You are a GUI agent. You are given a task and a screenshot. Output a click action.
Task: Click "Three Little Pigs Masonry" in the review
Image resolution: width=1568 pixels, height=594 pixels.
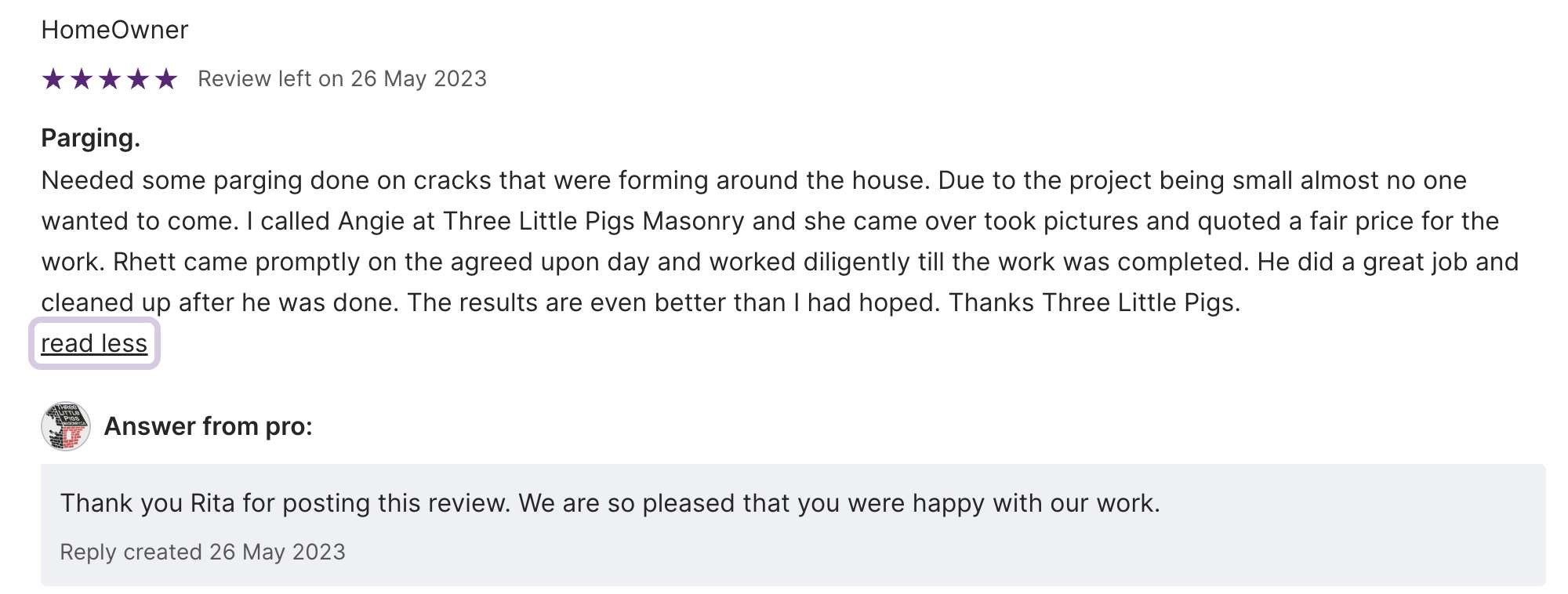coord(593,221)
